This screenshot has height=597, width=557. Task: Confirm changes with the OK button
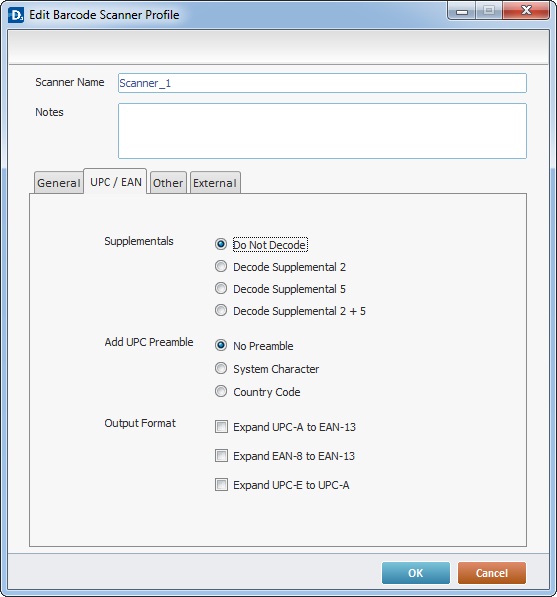416,573
